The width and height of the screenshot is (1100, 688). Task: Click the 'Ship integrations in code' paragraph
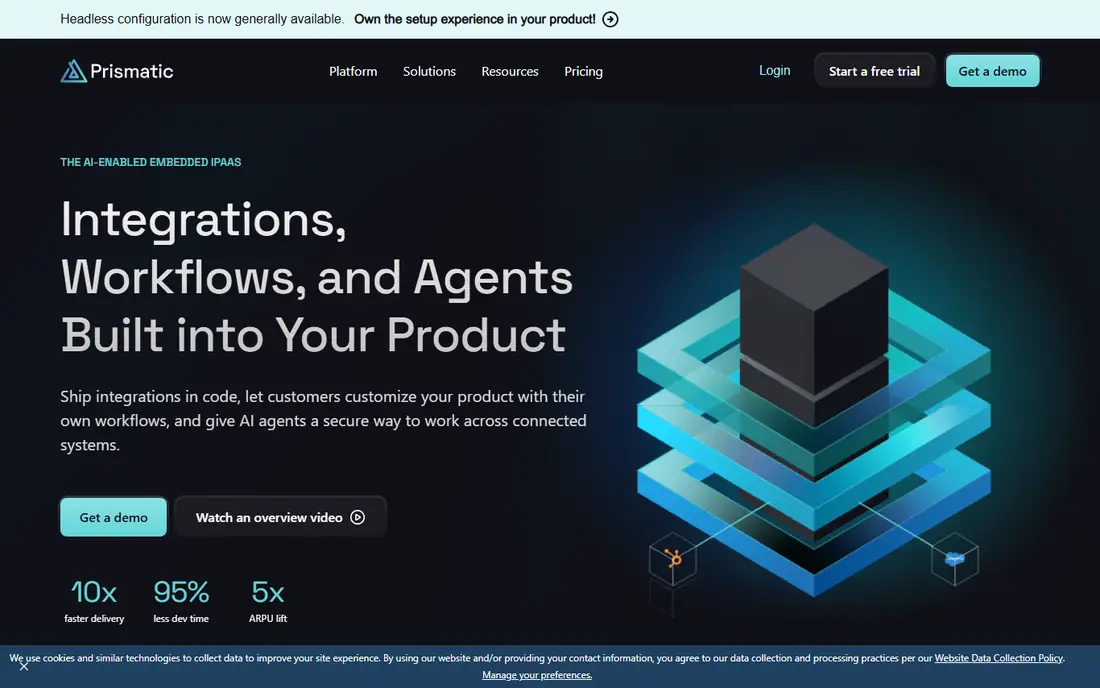pos(323,421)
